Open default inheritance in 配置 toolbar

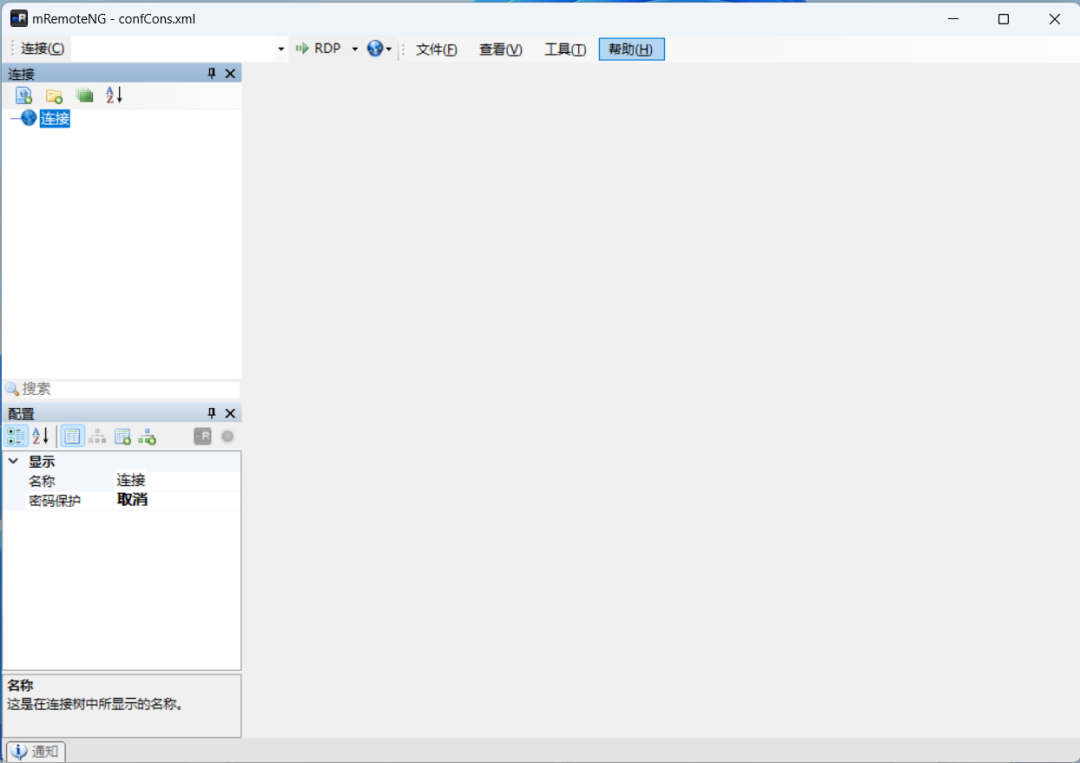pyautogui.click(x=147, y=437)
